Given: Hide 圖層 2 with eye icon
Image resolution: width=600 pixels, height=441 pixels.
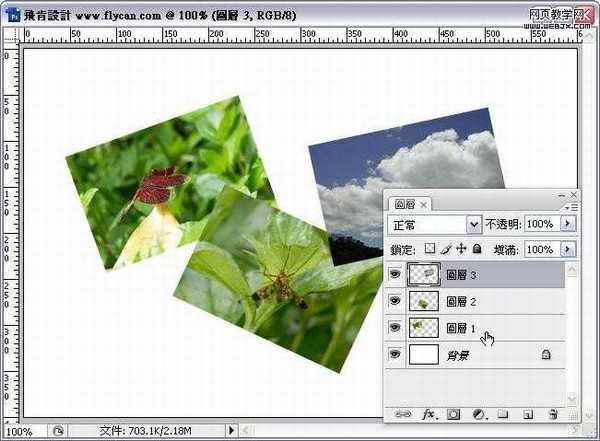Looking at the screenshot, I should coord(395,301).
